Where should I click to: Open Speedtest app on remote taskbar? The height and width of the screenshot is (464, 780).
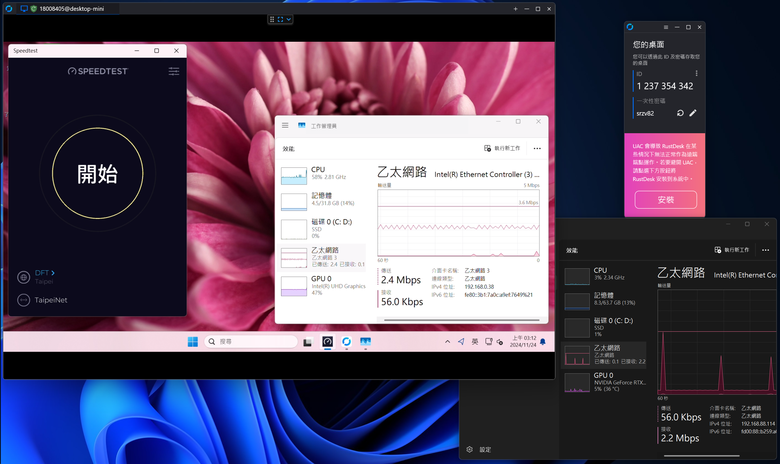[x=327, y=342]
